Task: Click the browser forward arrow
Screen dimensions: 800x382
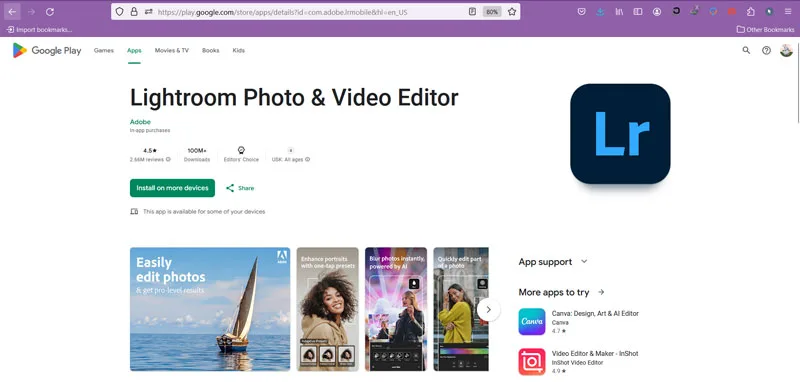Action: (x=31, y=12)
